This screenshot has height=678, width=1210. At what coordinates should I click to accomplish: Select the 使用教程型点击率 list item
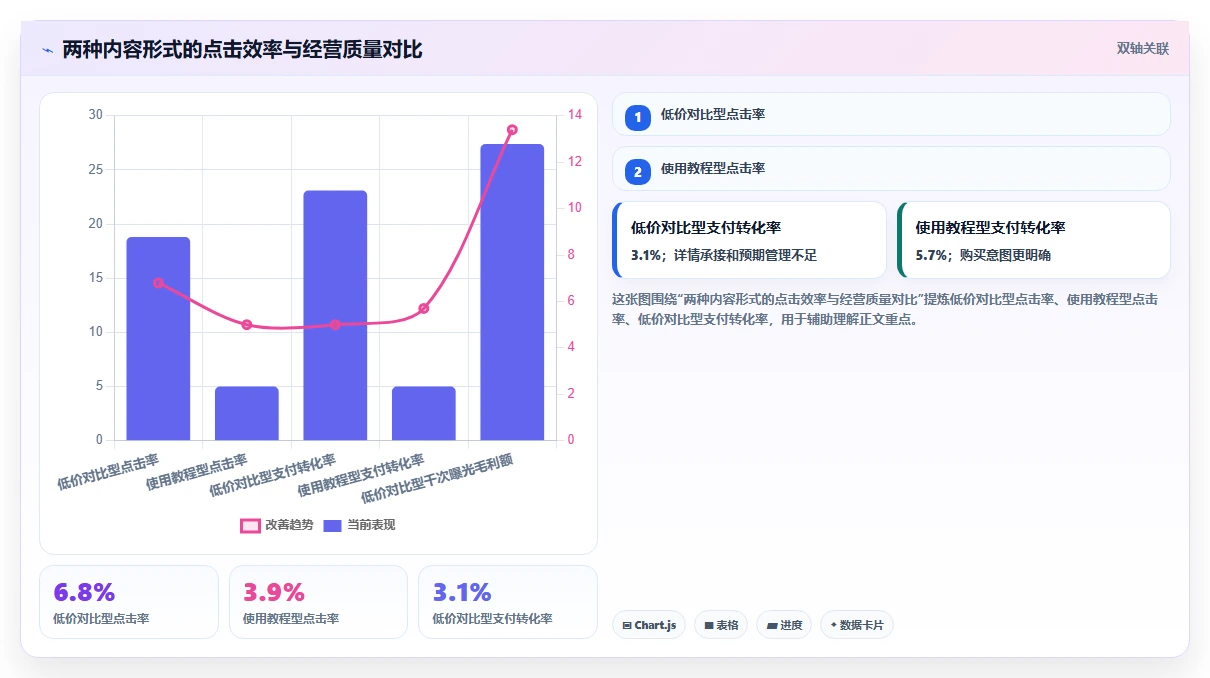point(891,168)
